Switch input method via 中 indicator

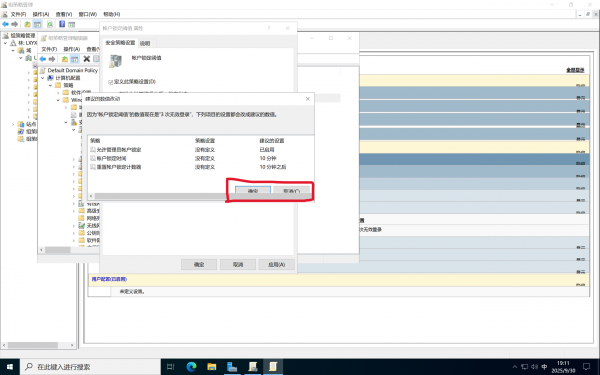point(544,367)
